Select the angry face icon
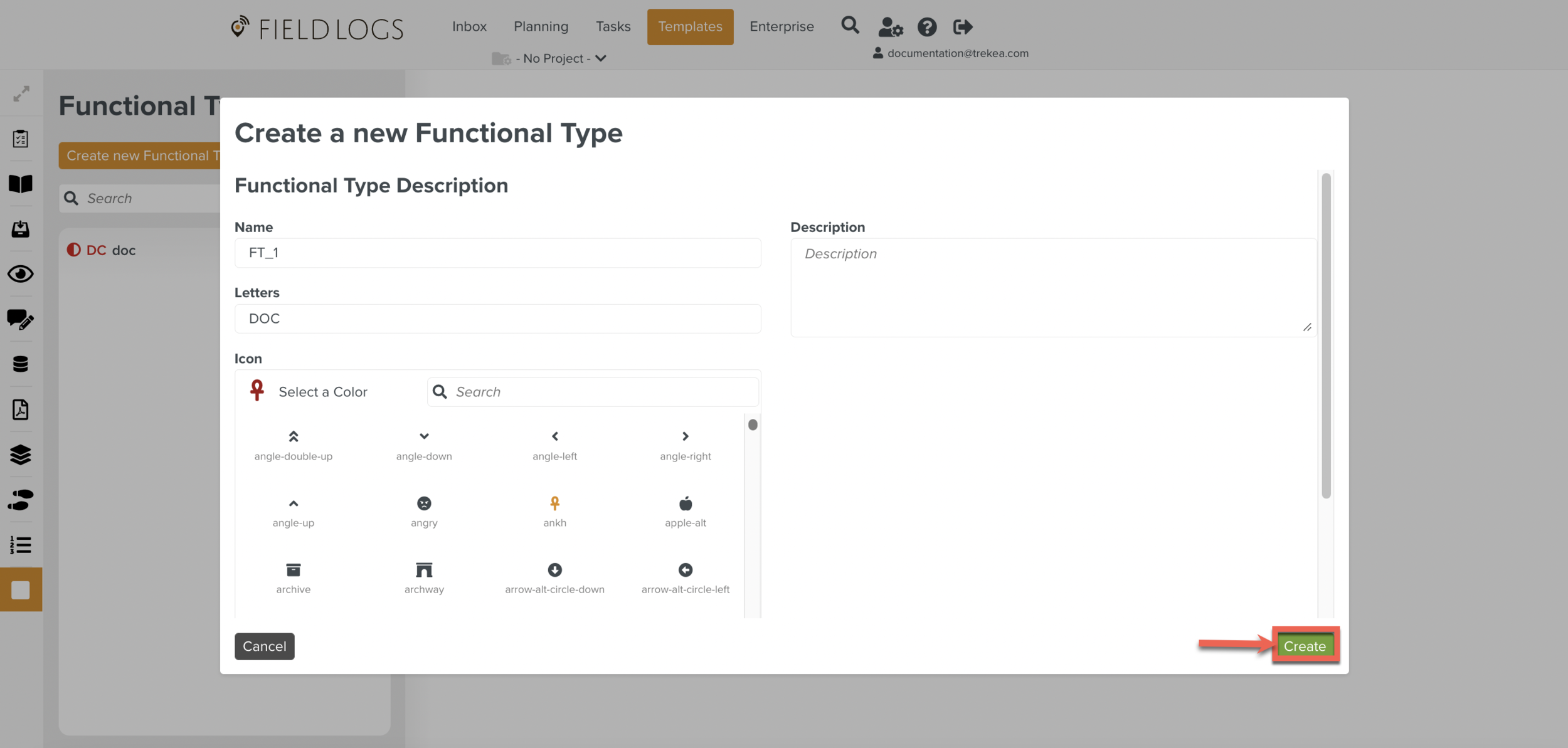The width and height of the screenshot is (1568, 748). pos(424,503)
